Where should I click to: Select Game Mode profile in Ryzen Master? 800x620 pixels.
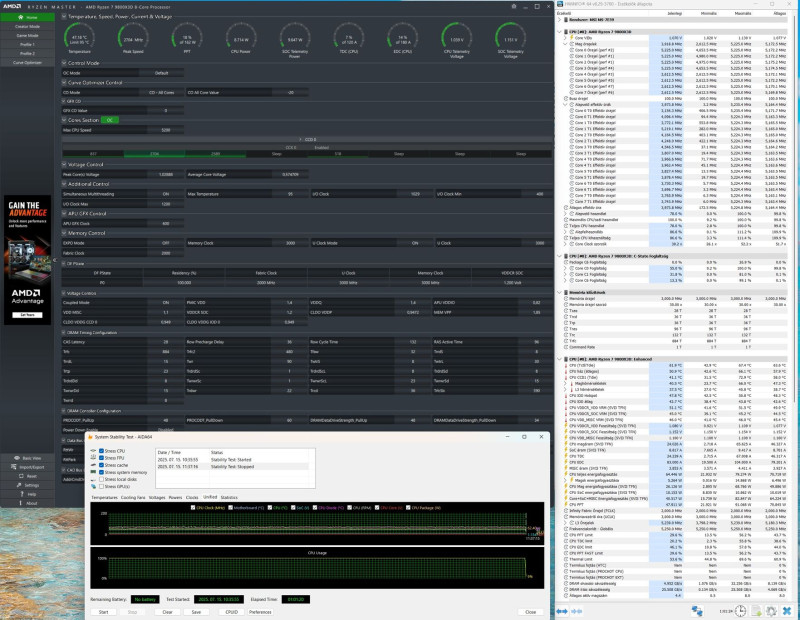[x=28, y=36]
